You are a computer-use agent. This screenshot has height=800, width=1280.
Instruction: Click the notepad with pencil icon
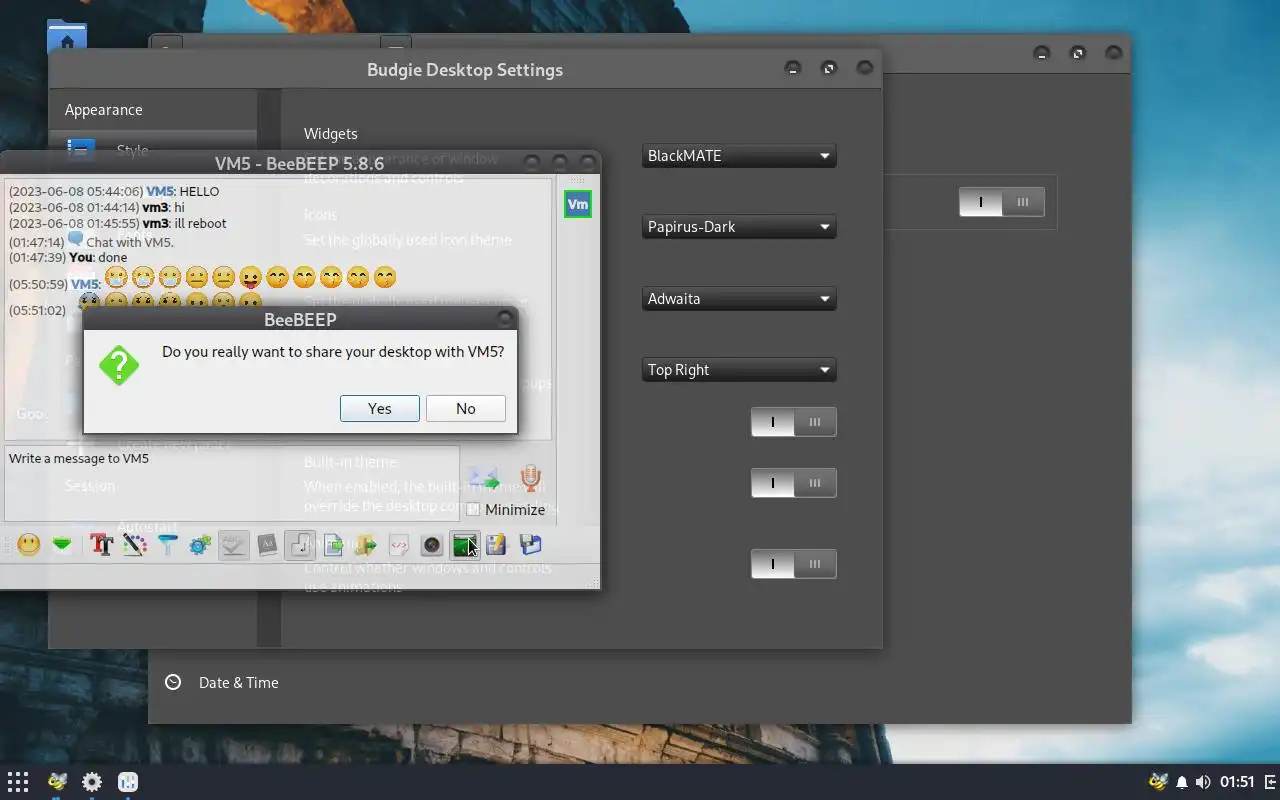497,545
